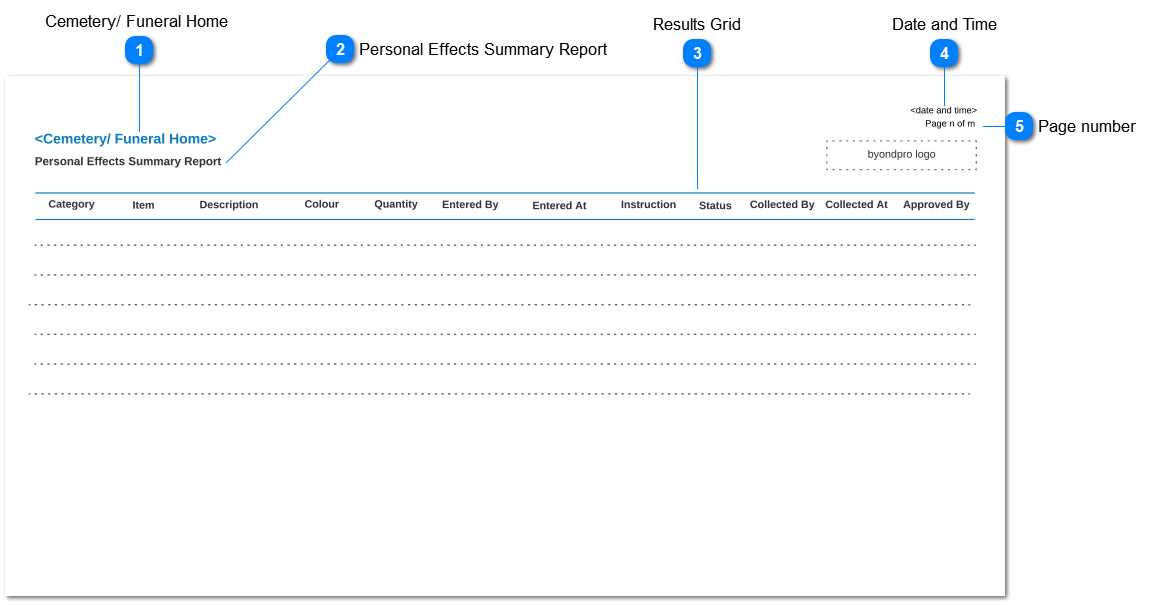Click the Personal Effects Summary Report subtitle
Viewport: 1152px width, 605px height.
click(x=128, y=161)
